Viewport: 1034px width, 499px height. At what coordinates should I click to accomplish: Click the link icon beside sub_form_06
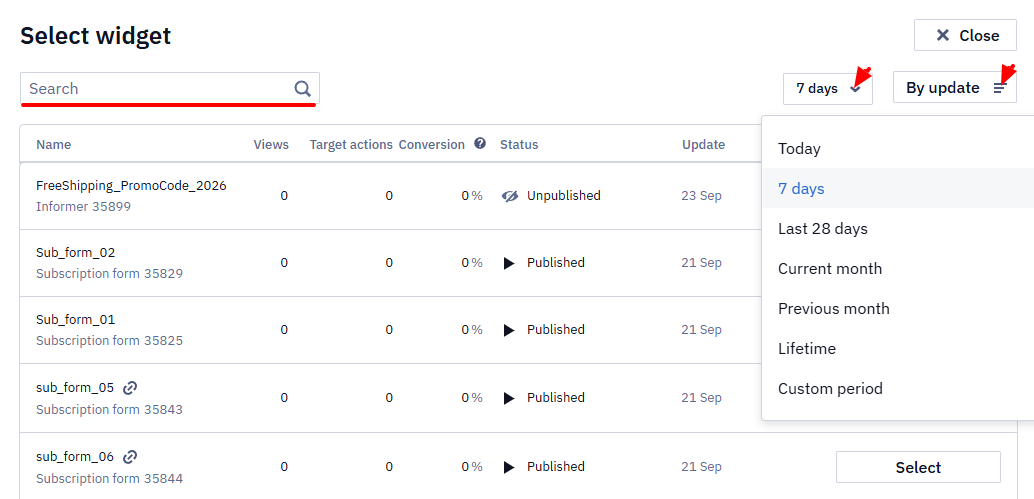pos(131,456)
